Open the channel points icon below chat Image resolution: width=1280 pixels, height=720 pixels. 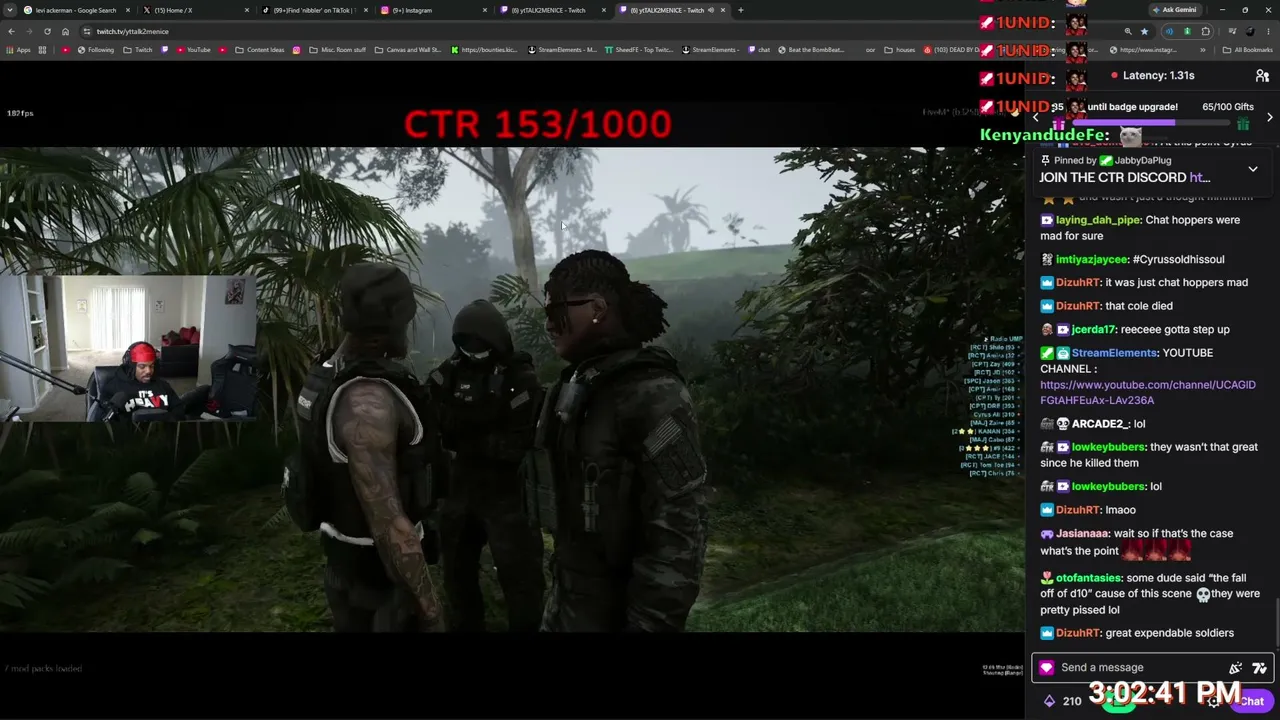pyautogui.click(x=1049, y=701)
